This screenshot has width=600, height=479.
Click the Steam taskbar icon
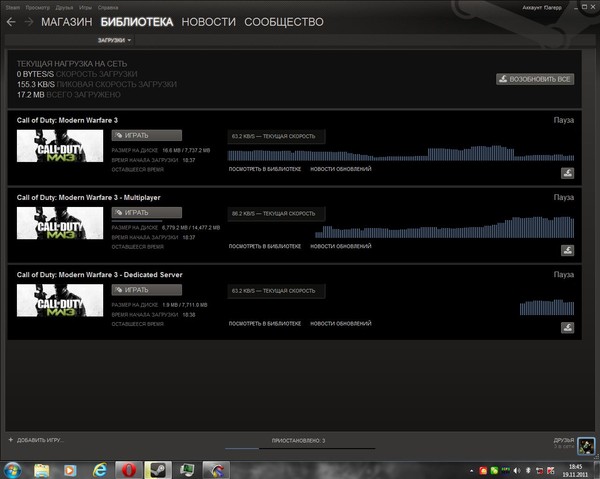click(x=157, y=470)
